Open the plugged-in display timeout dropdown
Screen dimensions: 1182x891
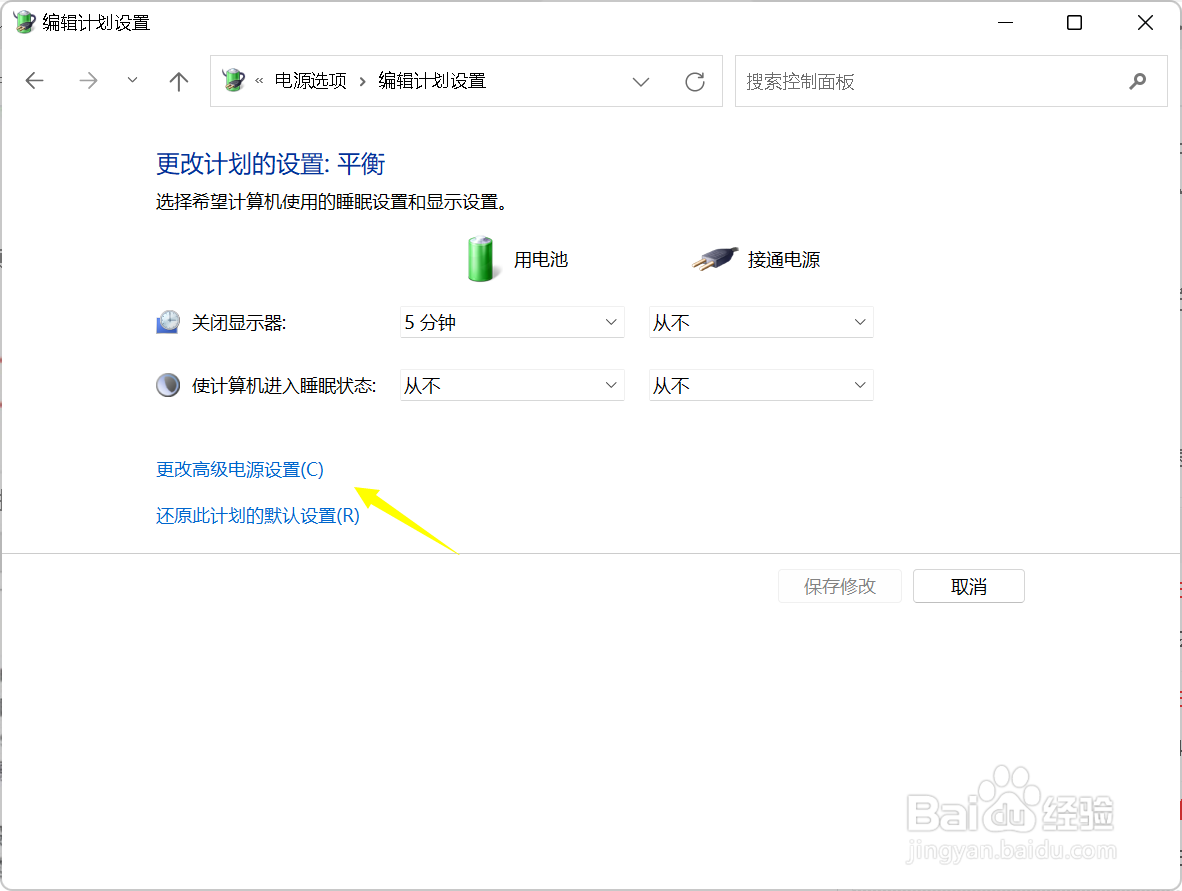(761, 322)
